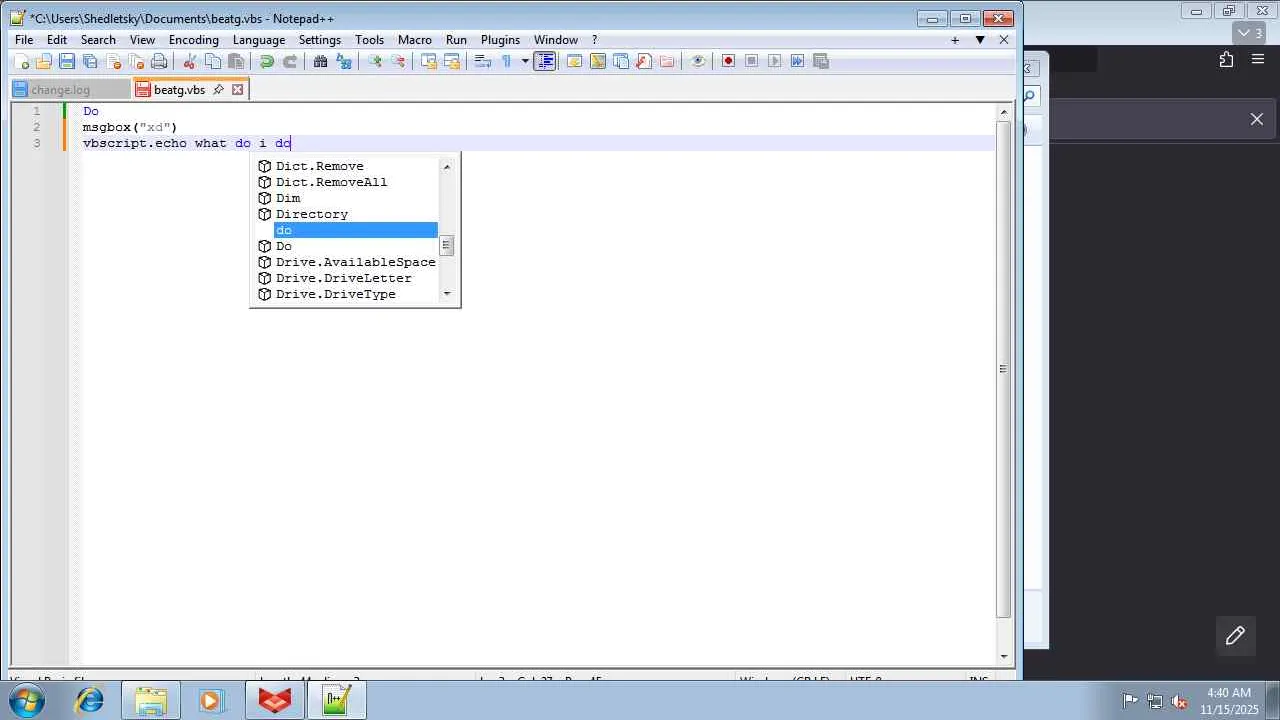The image size is (1280, 720).
Task: Save the current file using the Save icon
Action: 67,61
